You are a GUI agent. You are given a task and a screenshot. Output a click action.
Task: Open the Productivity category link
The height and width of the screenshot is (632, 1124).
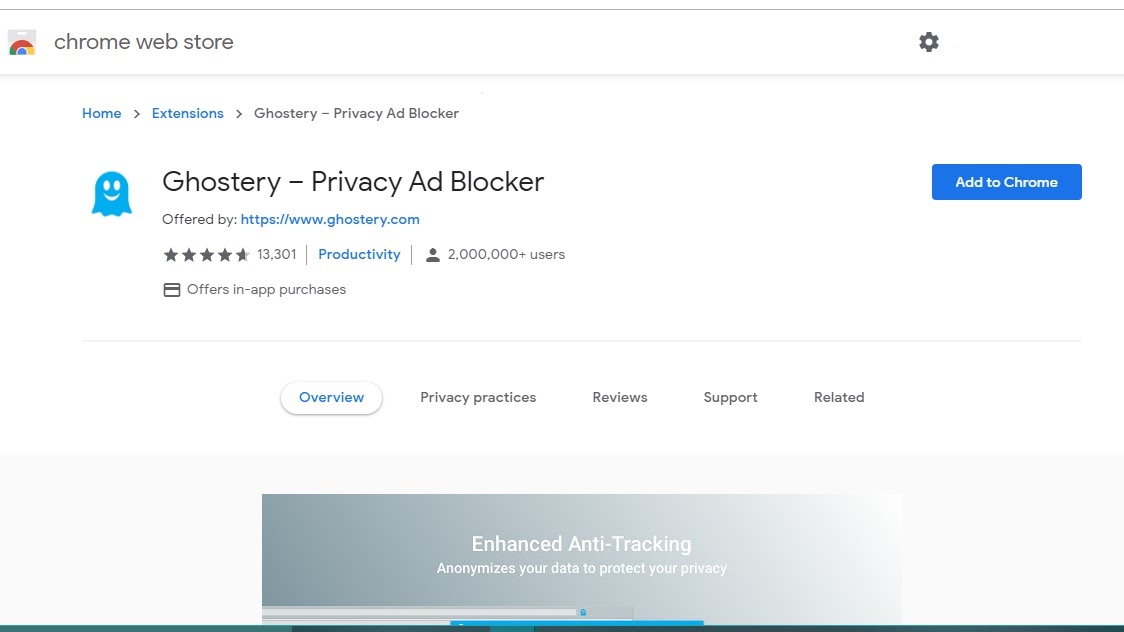[x=359, y=254]
